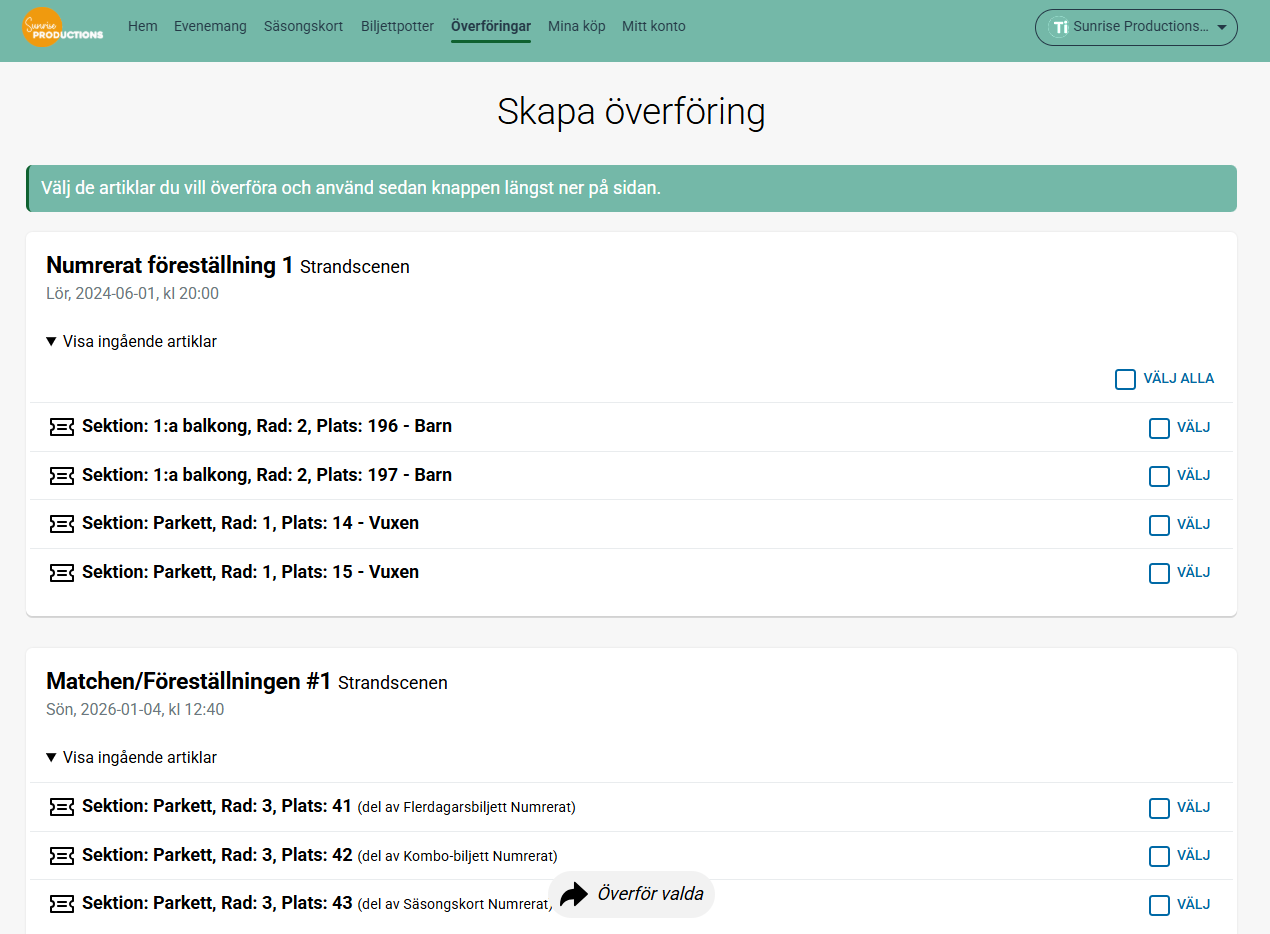Go to the Hem page
Screen dimensions: 1270x934
(x=143, y=27)
